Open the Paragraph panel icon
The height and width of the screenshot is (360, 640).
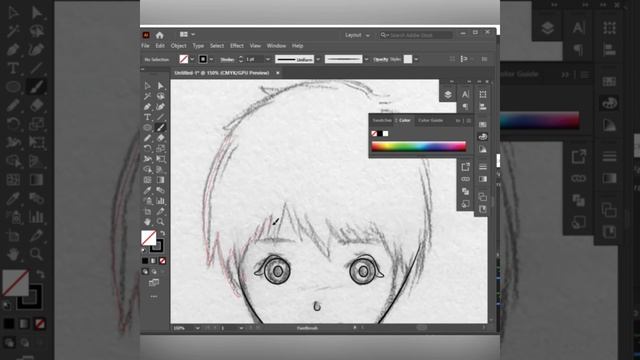(465, 107)
